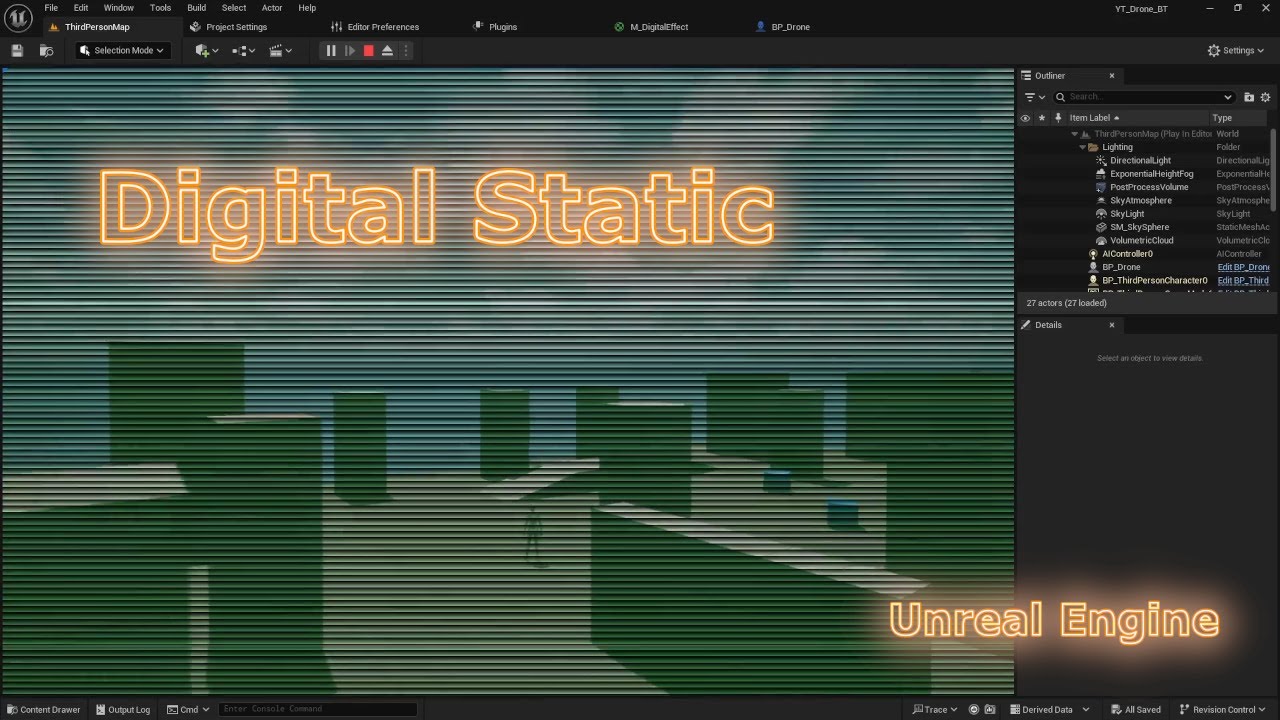The height and width of the screenshot is (720, 1280).
Task: Click the Enter Console Command field
Action: (x=317, y=709)
